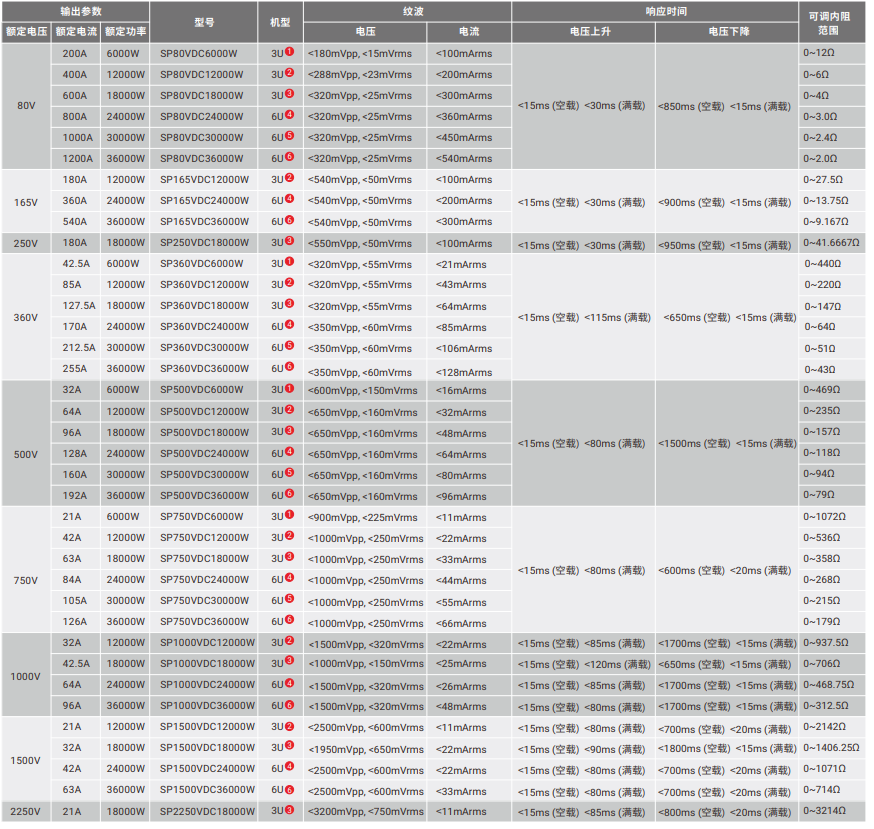Select red badge 3 in SP250VDC18000W row

click(289, 242)
